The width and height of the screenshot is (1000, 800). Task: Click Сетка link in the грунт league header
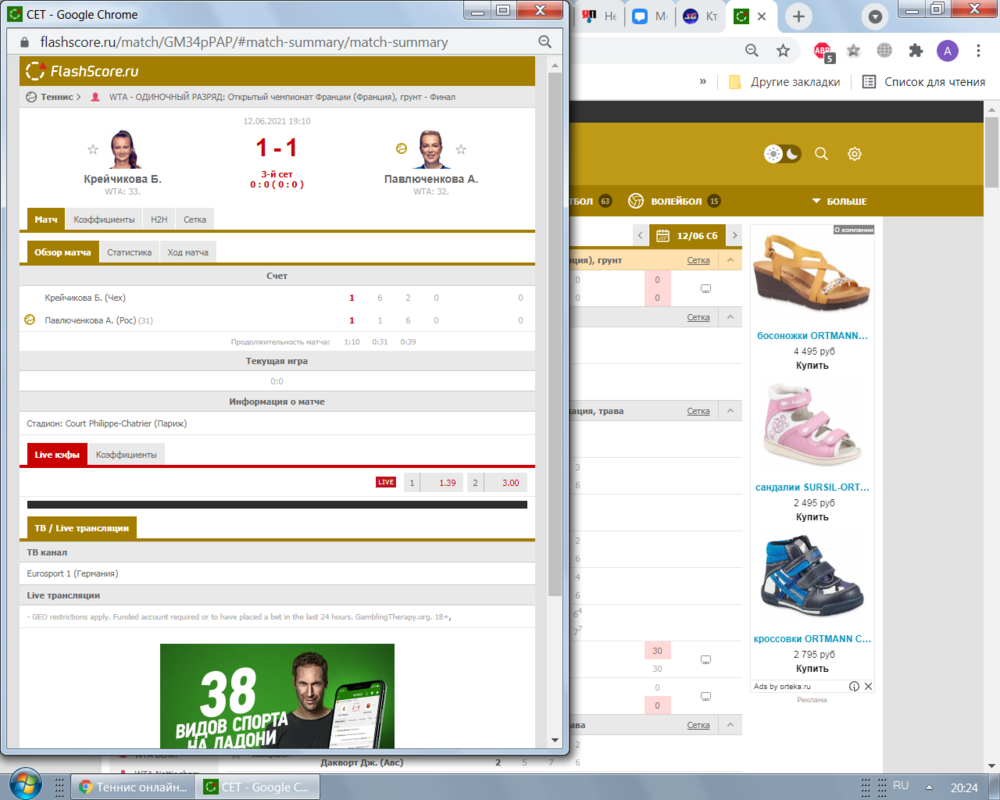coord(698,260)
